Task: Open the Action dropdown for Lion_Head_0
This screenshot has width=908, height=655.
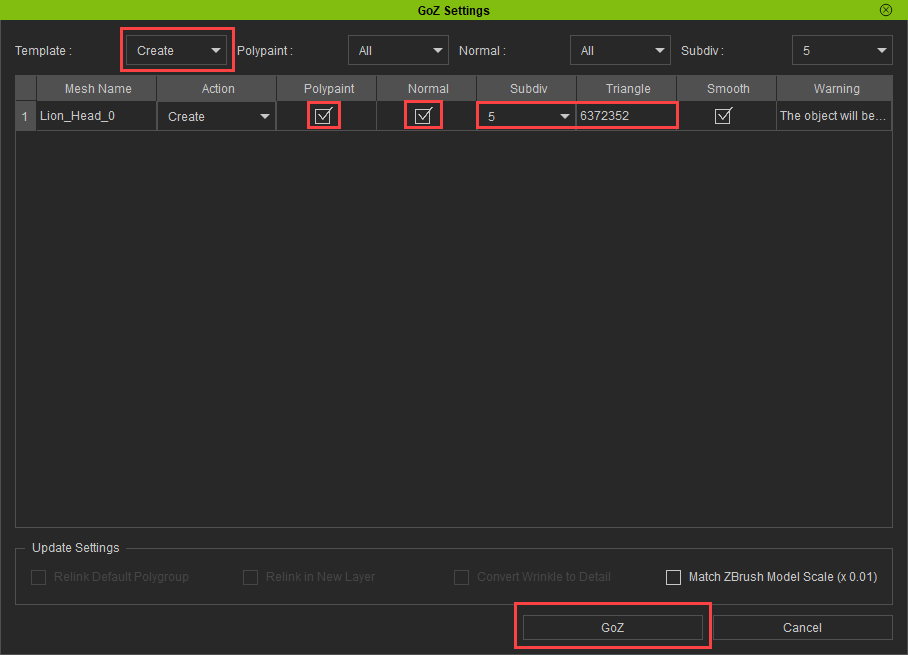Action: [217, 117]
